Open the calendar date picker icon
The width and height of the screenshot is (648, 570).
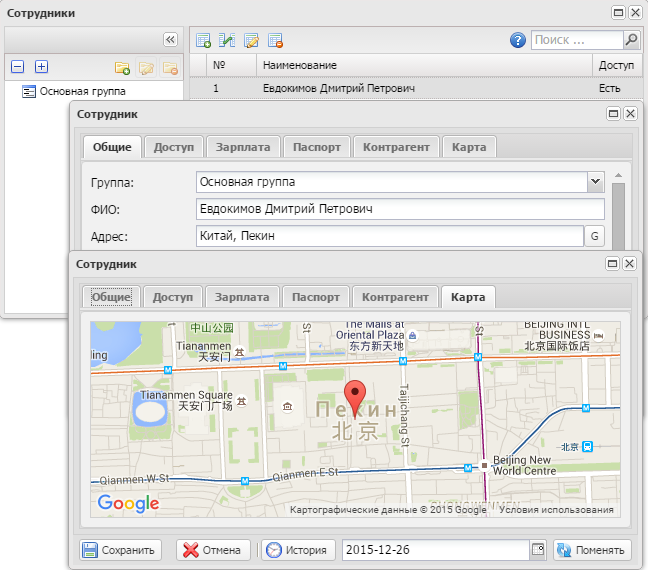pyautogui.click(x=538, y=550)
